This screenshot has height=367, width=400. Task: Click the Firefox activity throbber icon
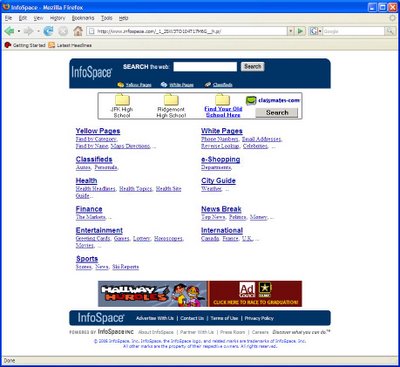pos(392,18)
